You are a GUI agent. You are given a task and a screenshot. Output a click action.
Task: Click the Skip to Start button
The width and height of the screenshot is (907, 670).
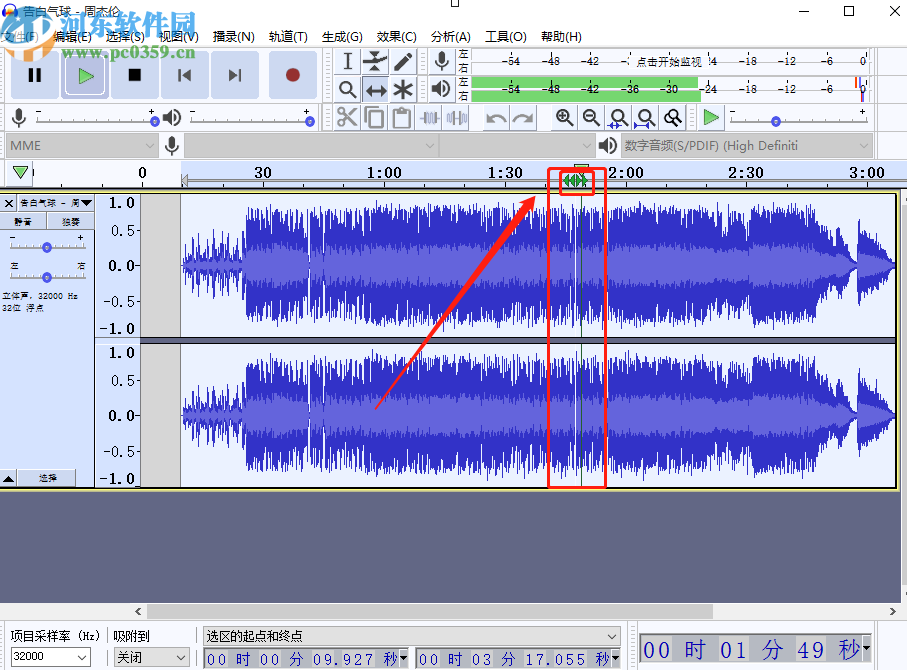pyautogui.click(x=185, y=75)
